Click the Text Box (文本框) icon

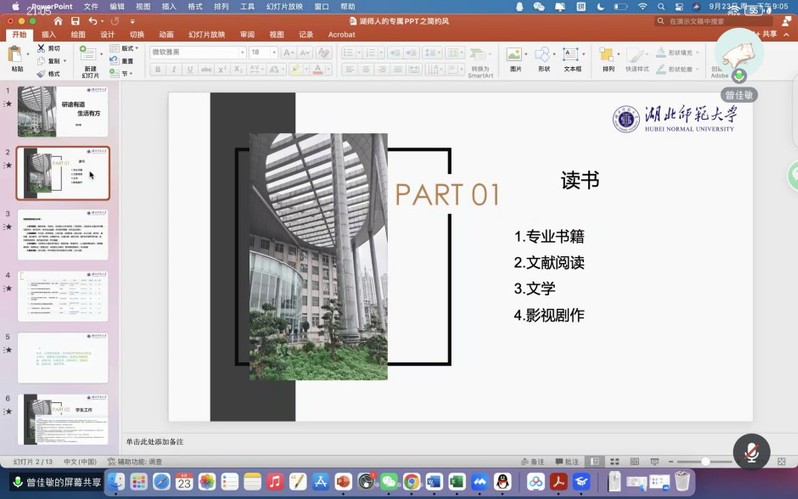pos(572,56)
